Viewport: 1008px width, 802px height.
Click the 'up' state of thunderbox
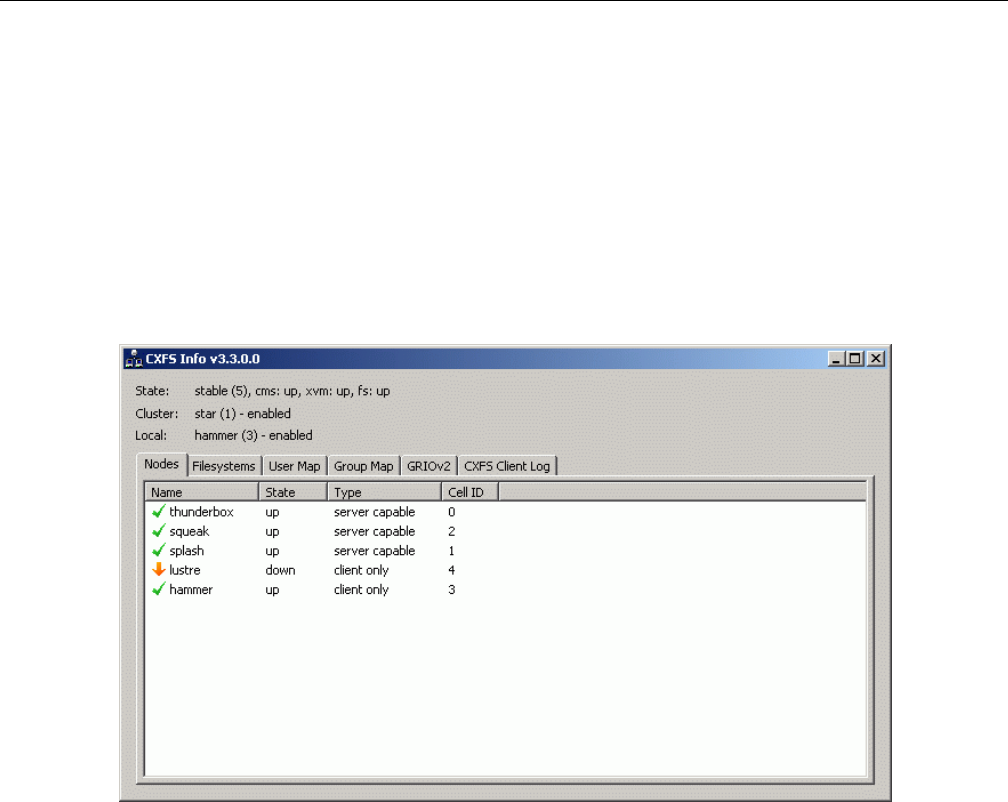pyautogui.click(x=273, y=513)
